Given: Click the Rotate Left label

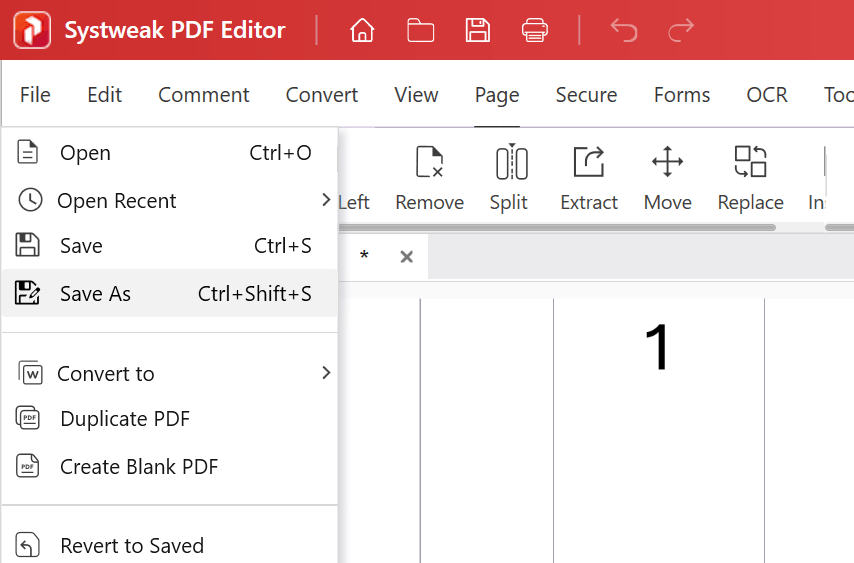Looking at the screenshot, I should [x=354, y=202].
